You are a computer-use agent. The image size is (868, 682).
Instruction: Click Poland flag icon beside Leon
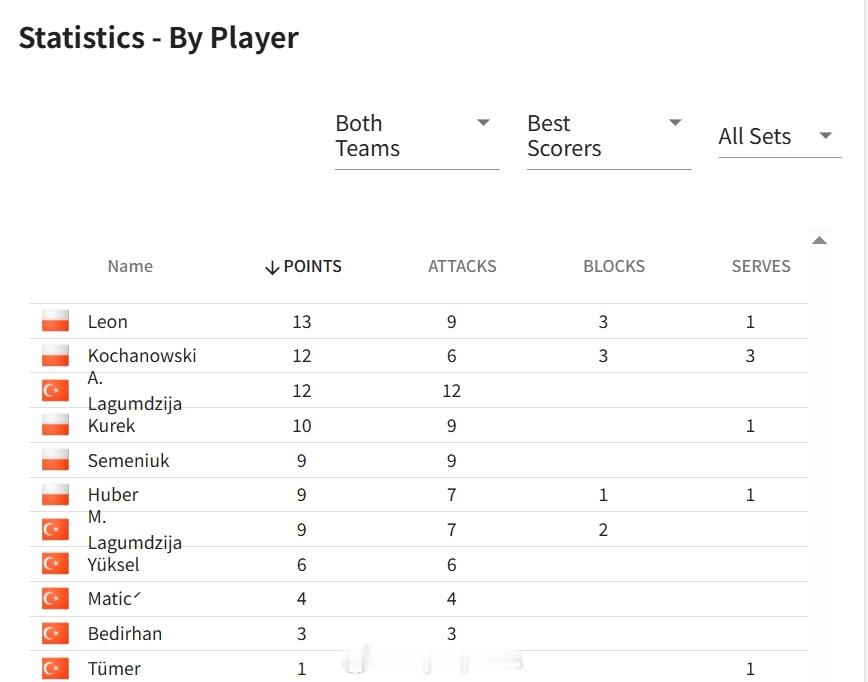click(55, 321)
